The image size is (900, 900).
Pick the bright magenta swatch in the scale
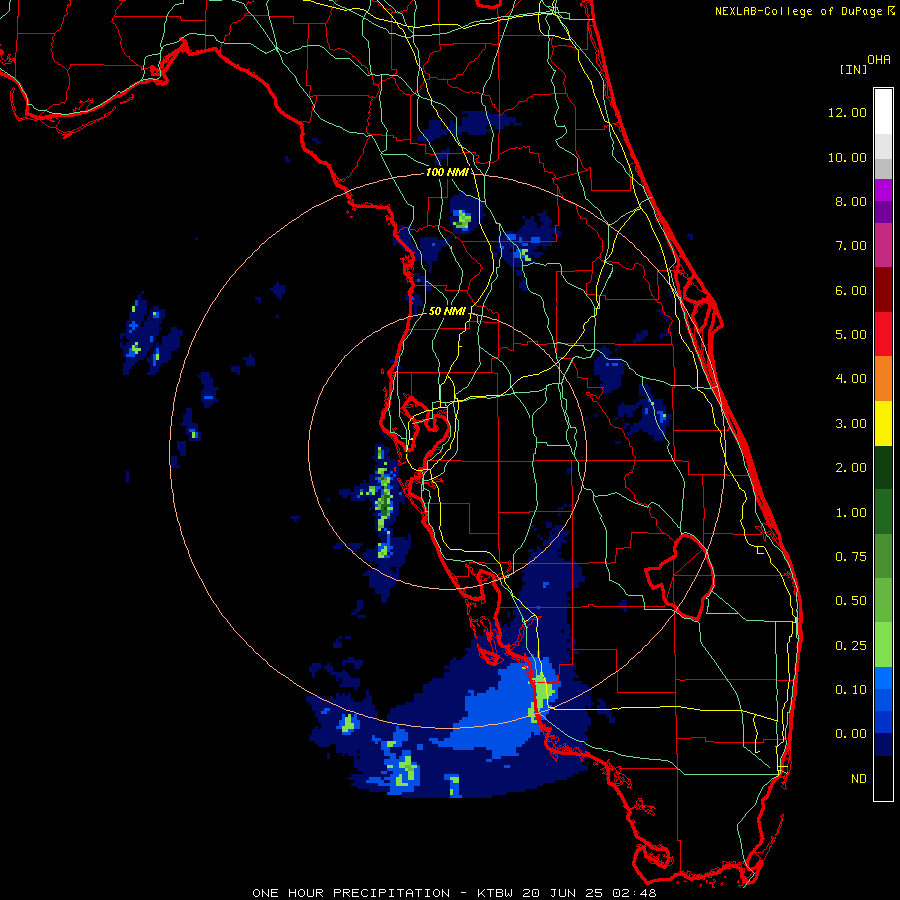883,190
